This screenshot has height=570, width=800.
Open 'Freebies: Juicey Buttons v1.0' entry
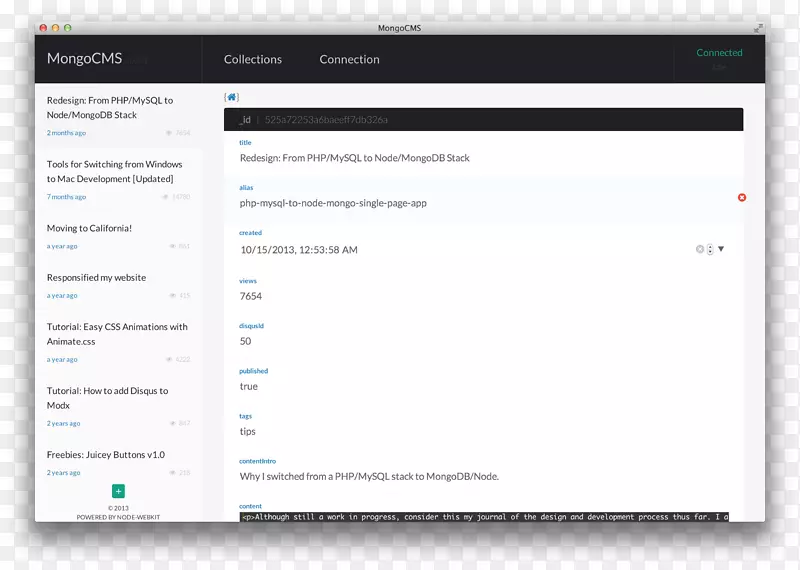[x=105, y=455]
